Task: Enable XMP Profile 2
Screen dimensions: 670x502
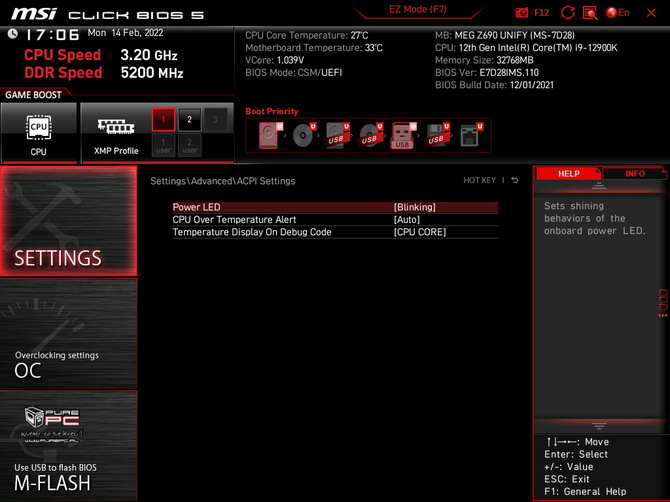Action: point(189,120)
